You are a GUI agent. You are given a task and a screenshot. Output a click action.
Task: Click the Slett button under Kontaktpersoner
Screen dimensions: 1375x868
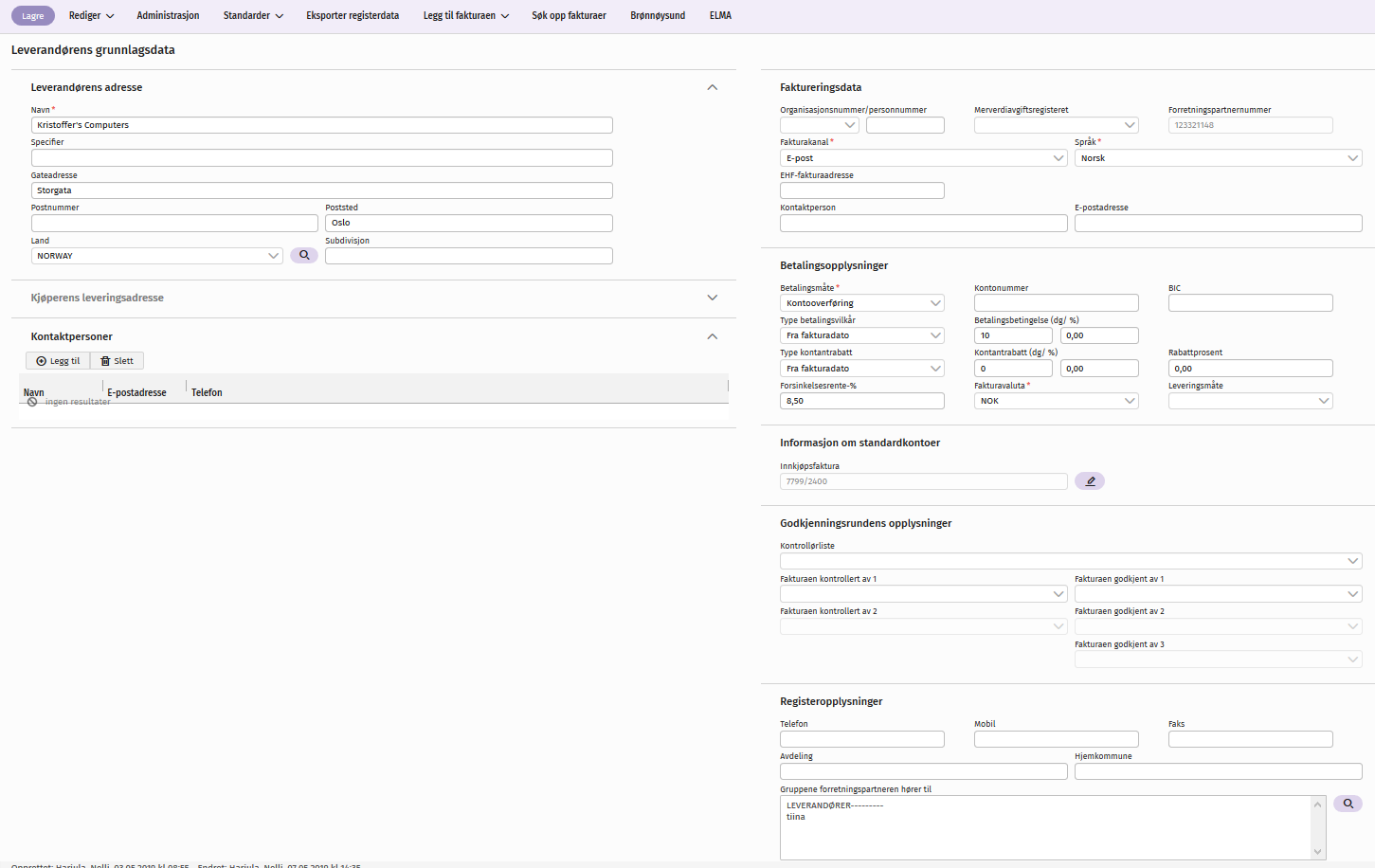point(117,361)
